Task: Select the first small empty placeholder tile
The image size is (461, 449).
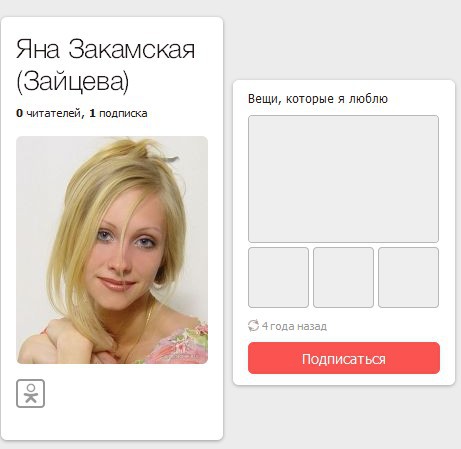Action: click(x=278, y=277)
